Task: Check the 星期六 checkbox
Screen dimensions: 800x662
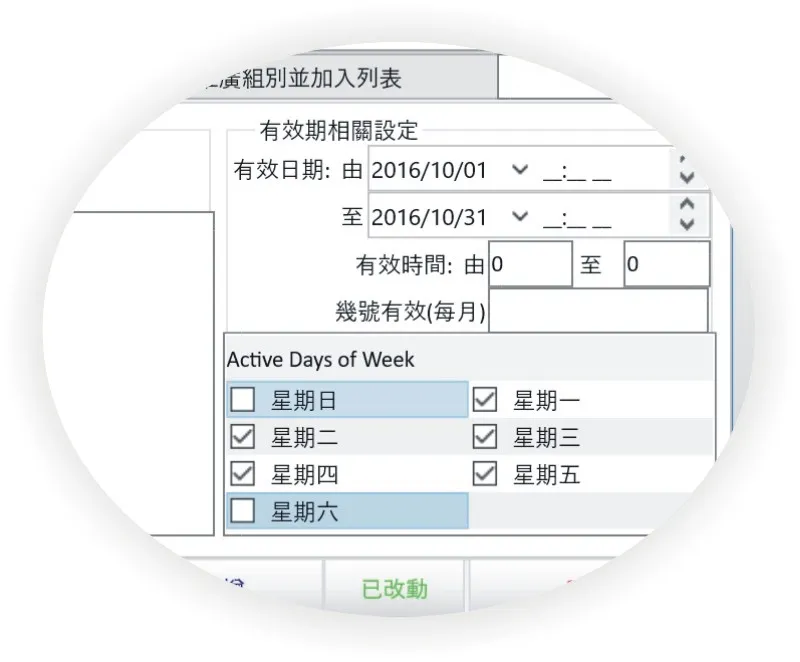Action: coord(242,511)
